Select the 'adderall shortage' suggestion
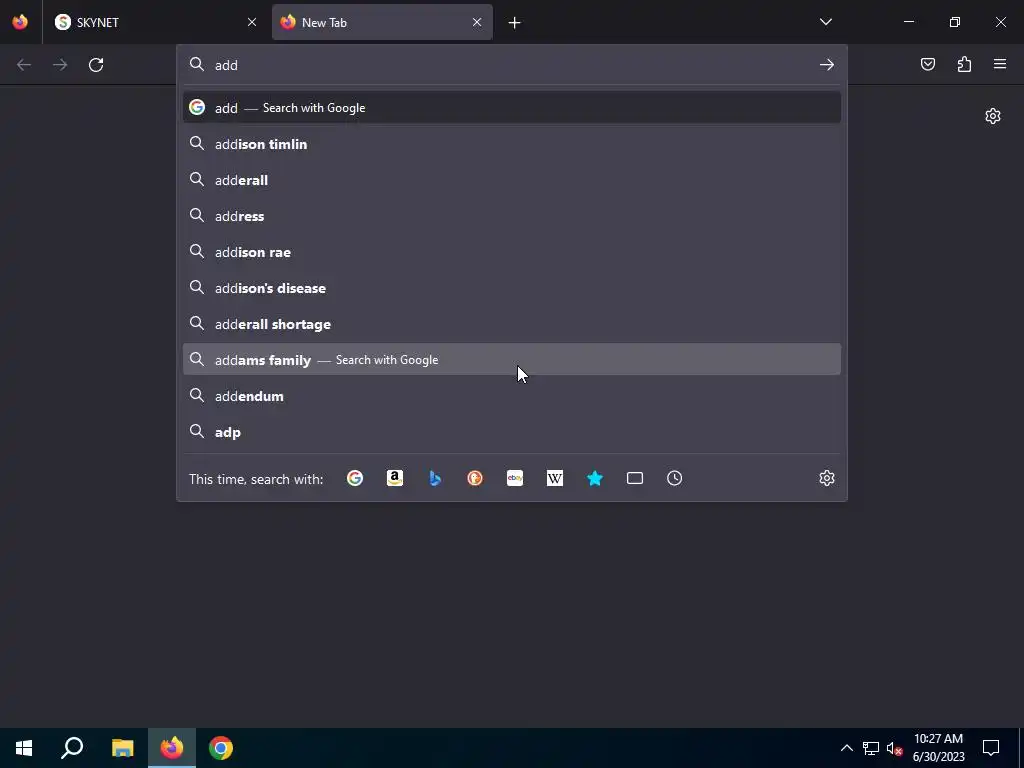The height and width of the screenshot is (768, 1024). (512, 324)
